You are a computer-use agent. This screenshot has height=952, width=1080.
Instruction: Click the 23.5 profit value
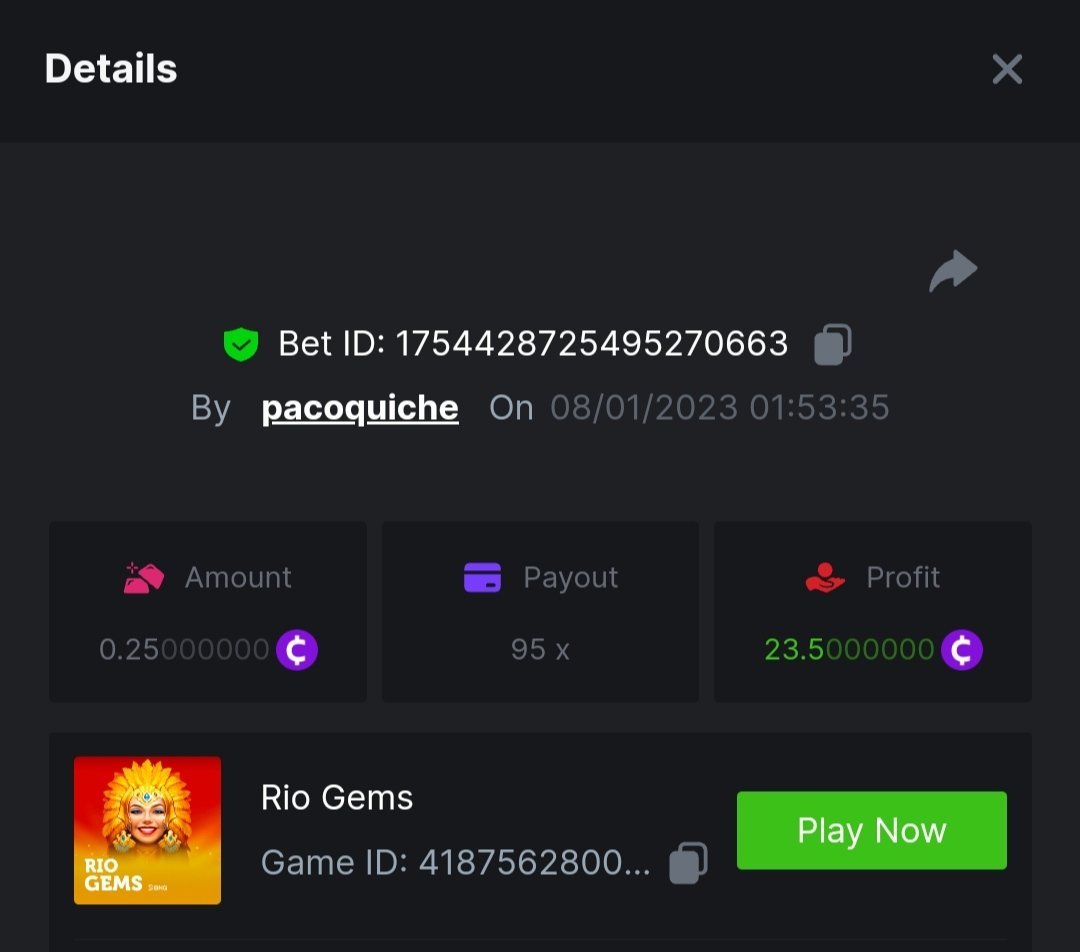[848, 650]
